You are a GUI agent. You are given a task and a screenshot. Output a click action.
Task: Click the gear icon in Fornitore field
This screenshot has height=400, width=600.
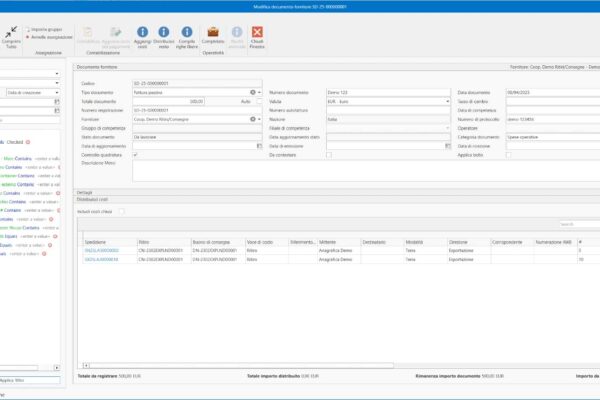(x=253, y=119)
